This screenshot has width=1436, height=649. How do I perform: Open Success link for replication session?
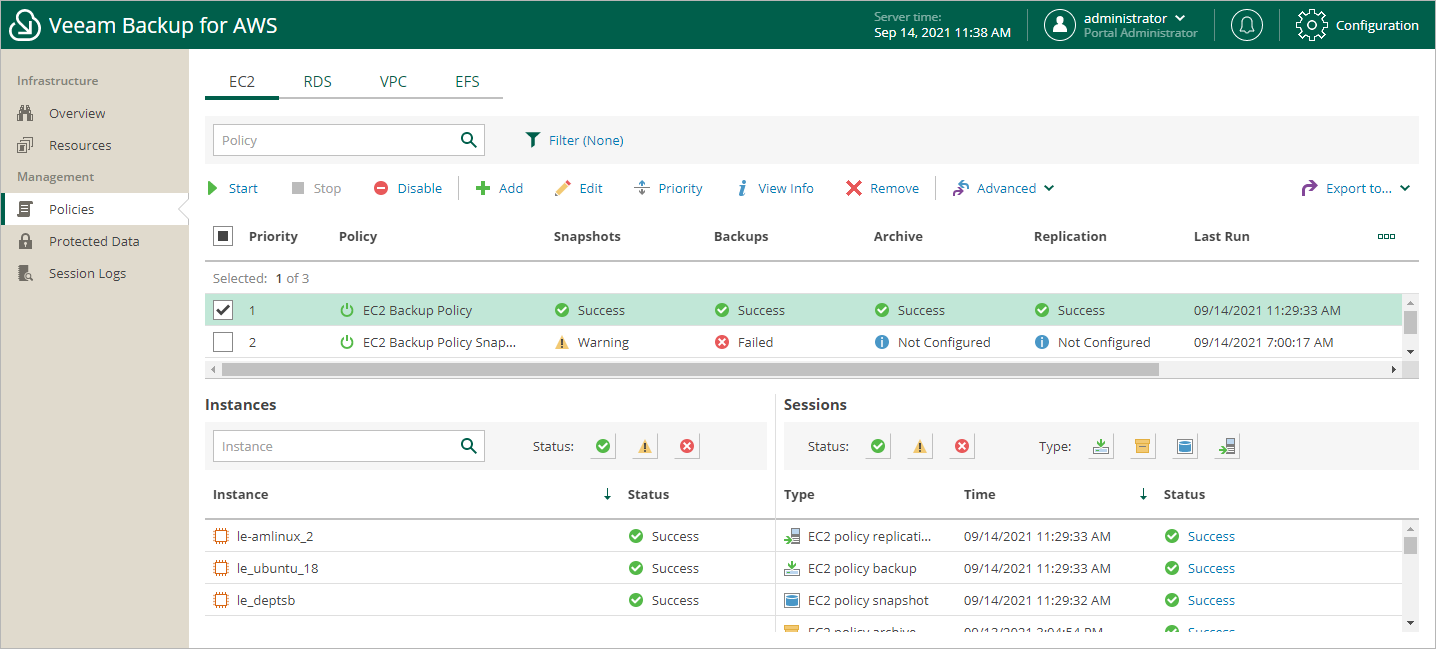1211,536
